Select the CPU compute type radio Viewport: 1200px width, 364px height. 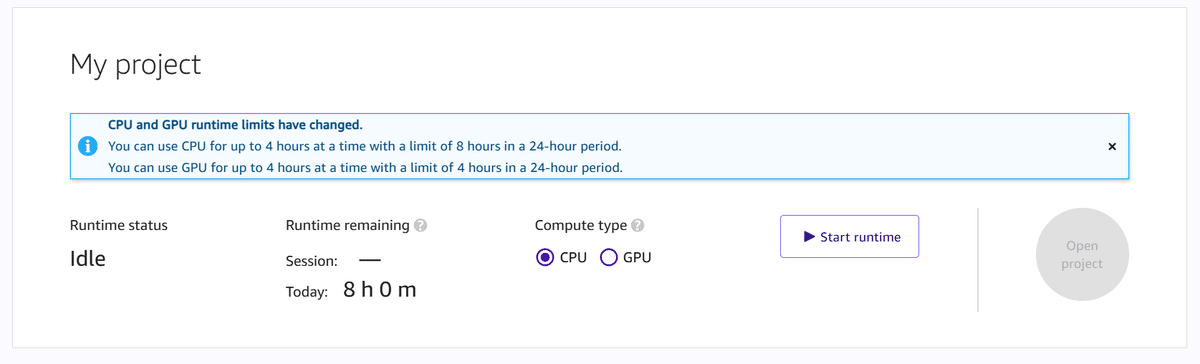(545, 257)
